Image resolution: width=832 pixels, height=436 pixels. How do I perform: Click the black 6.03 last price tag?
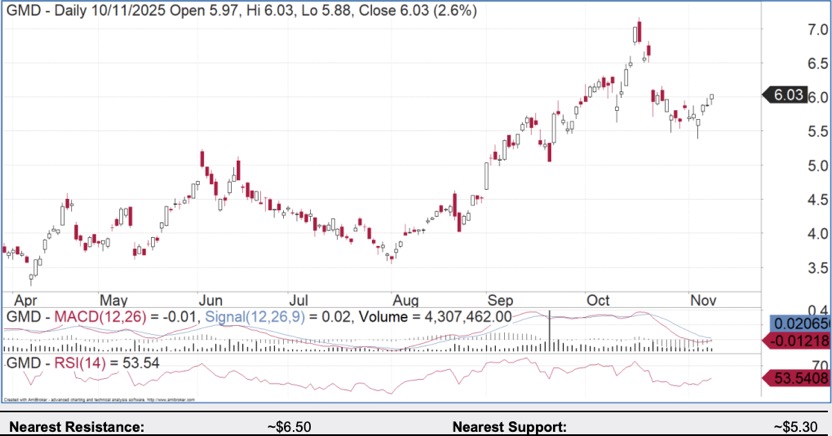point(788,95)
